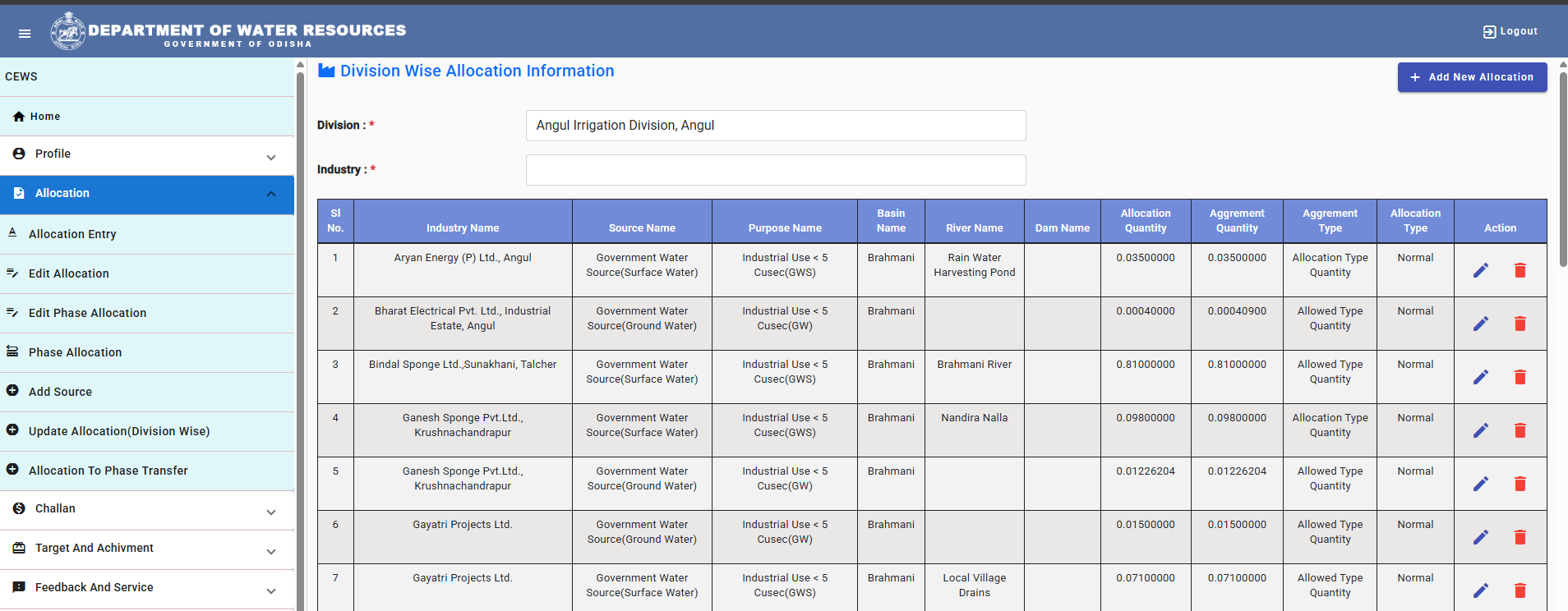This screenshot has height=611, width=1568.
Task: Click the CEWS sidebar label
Action: 21,76
